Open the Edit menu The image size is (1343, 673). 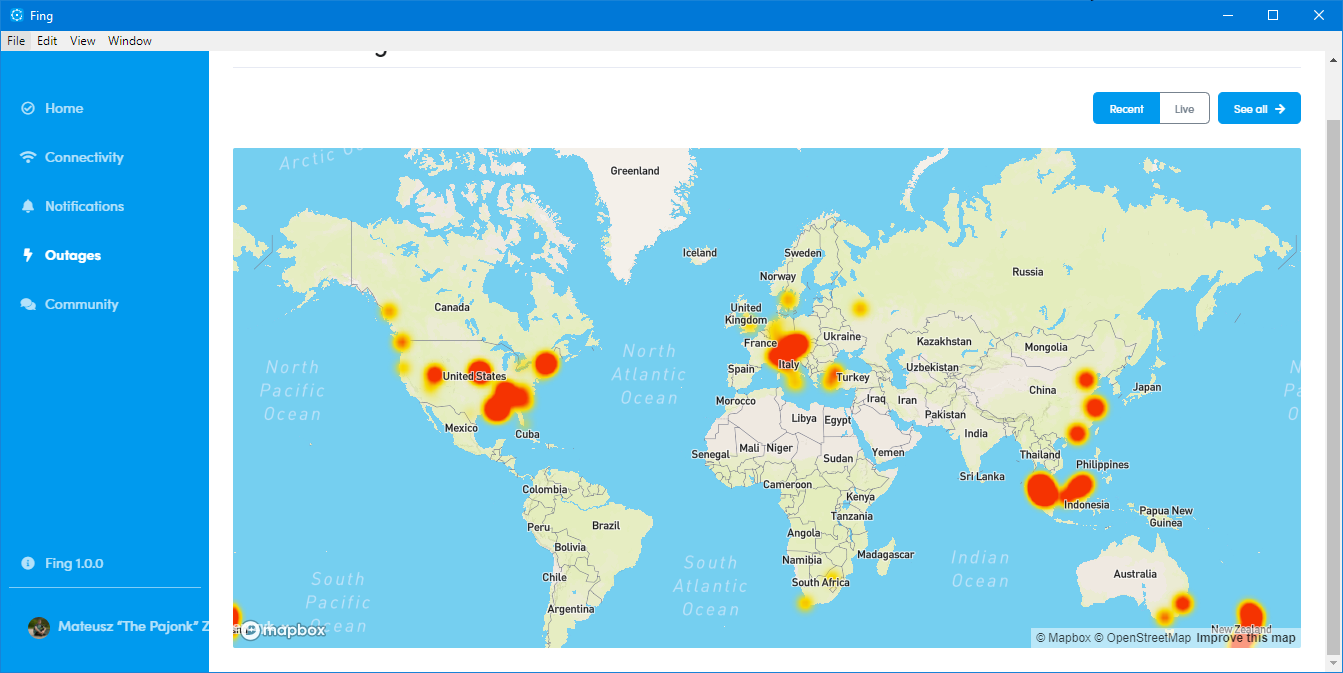(47, 41)
